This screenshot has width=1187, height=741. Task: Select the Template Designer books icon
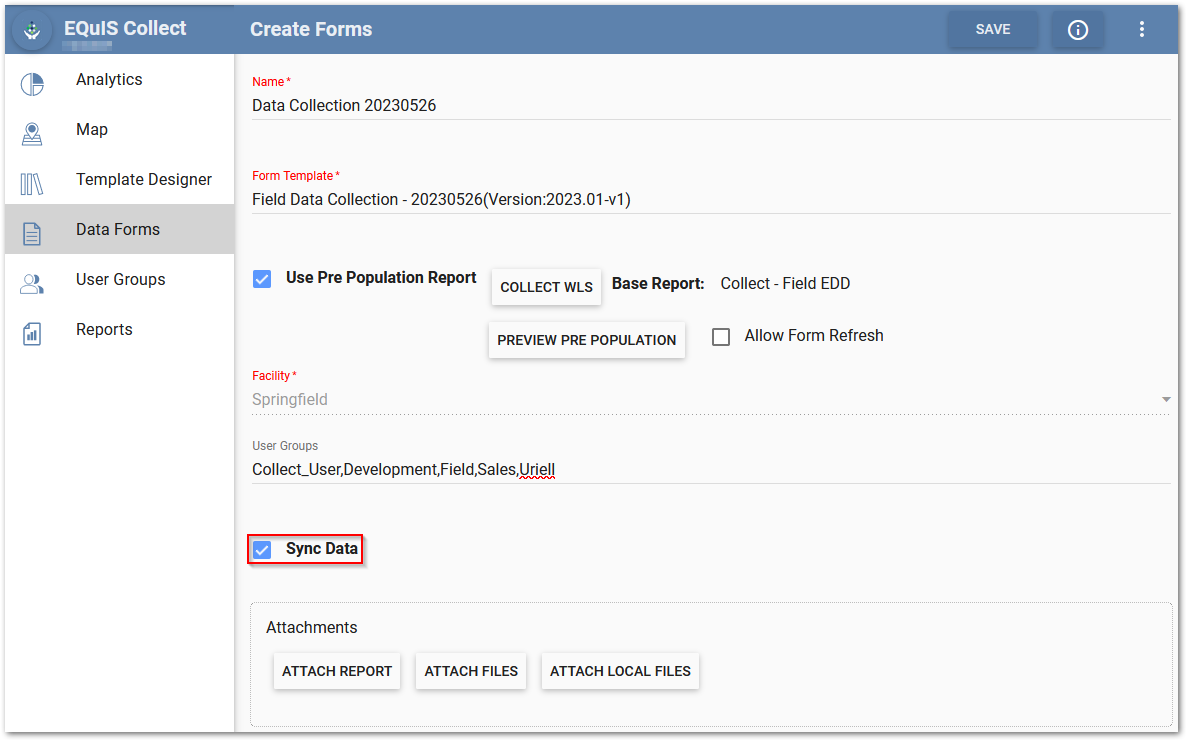[x=32, y=184]
